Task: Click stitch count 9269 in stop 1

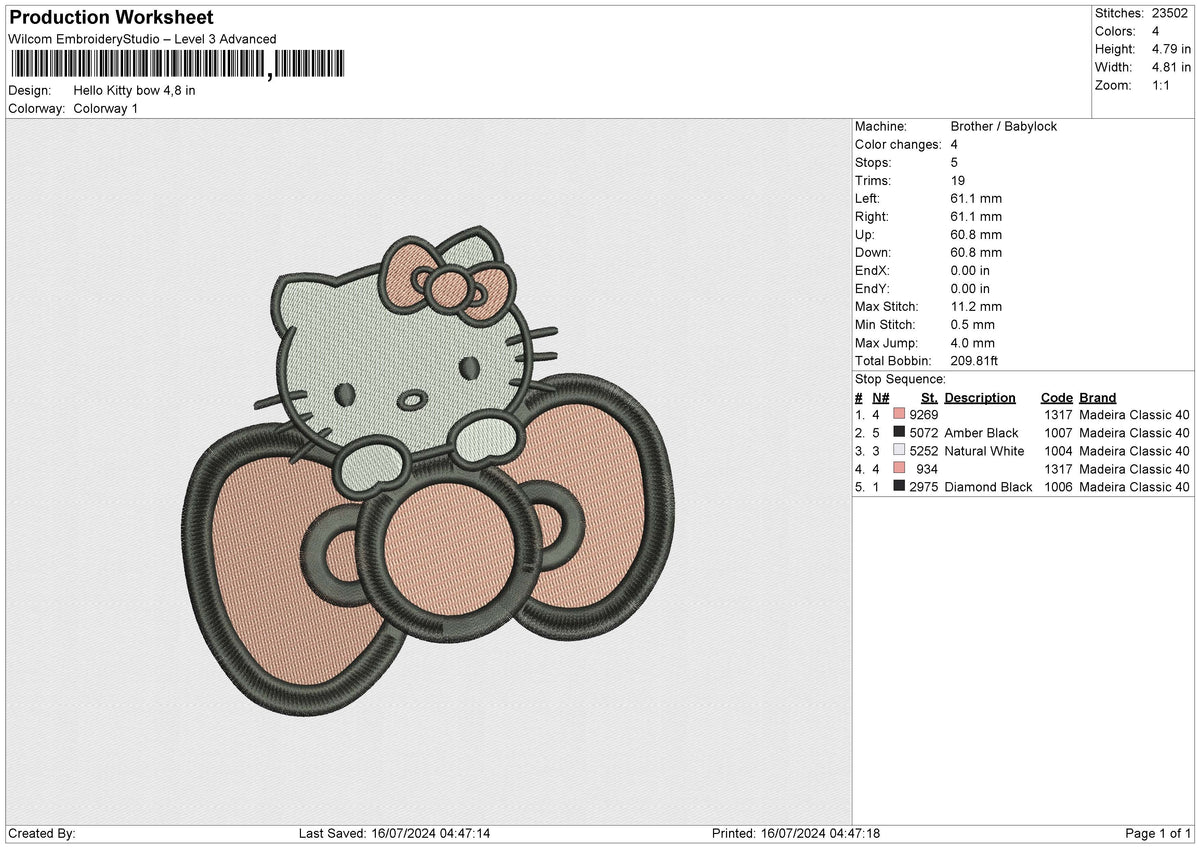Action: [924, 414]
